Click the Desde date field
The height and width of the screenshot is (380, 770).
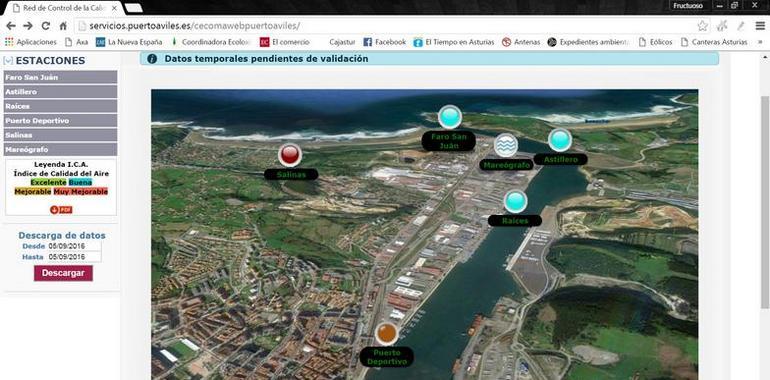(x=74, y=246)
